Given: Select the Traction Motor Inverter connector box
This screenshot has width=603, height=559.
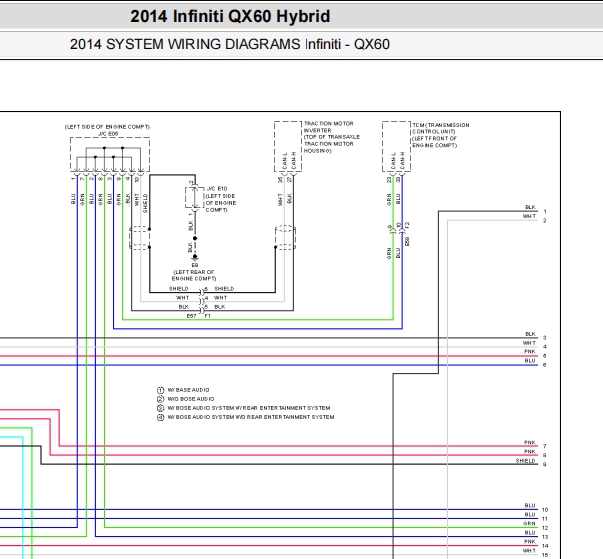Looking at the screenshot, I should [288, 146].
